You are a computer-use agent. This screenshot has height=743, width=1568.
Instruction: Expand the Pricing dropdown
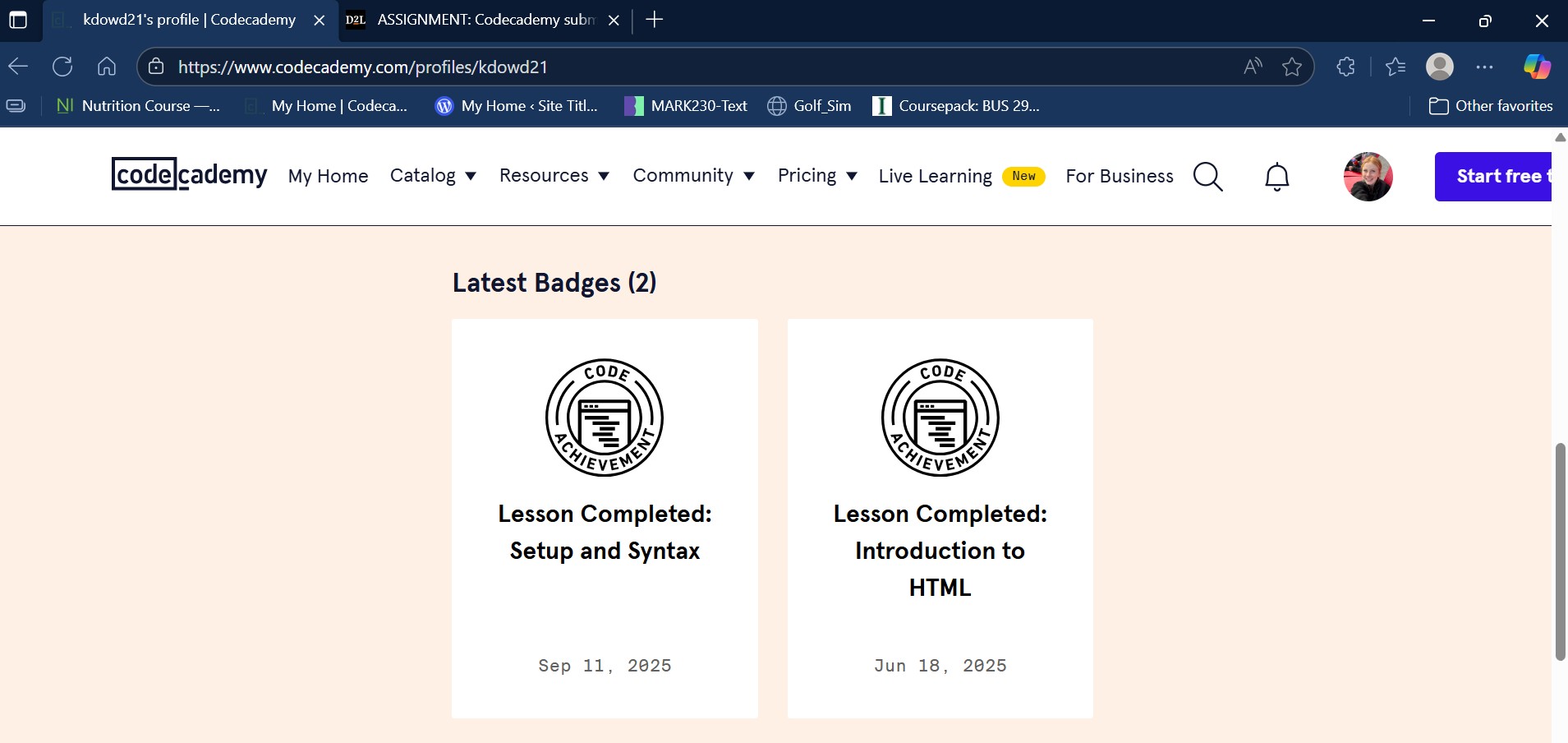(x=816, y=176)
